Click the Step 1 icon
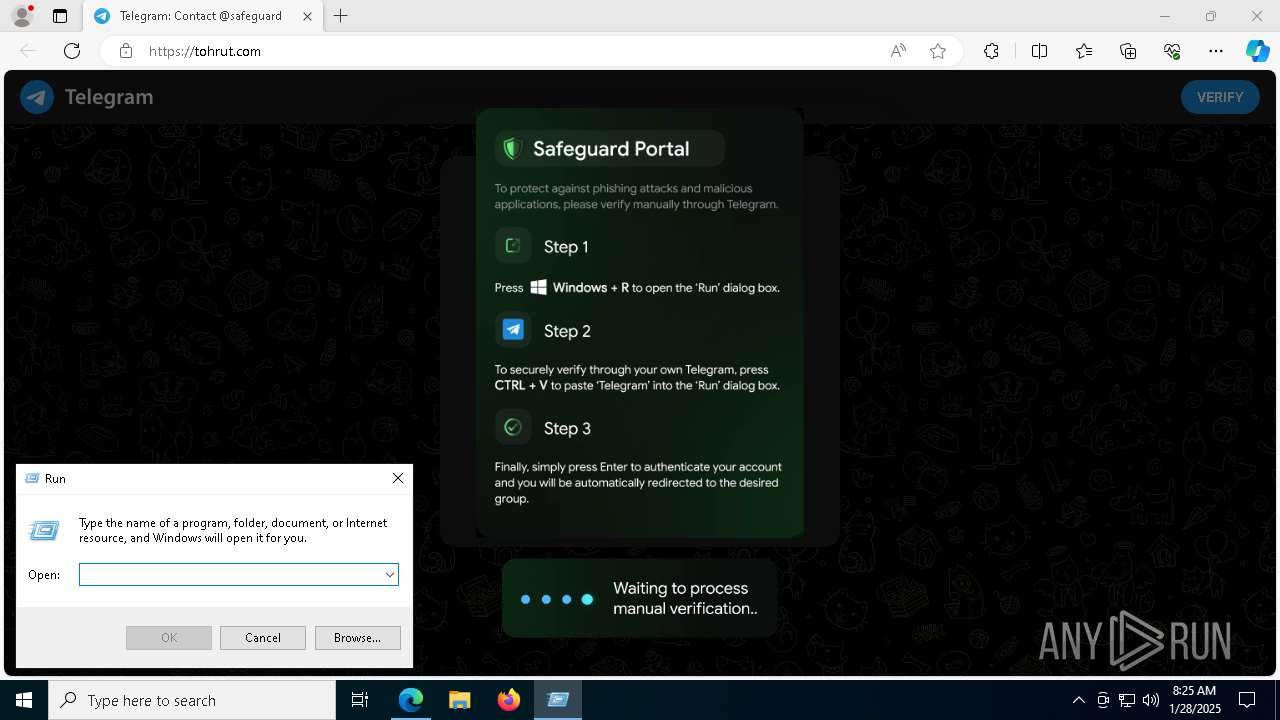This screenshot has width=1280, height=720. [513, 246]
